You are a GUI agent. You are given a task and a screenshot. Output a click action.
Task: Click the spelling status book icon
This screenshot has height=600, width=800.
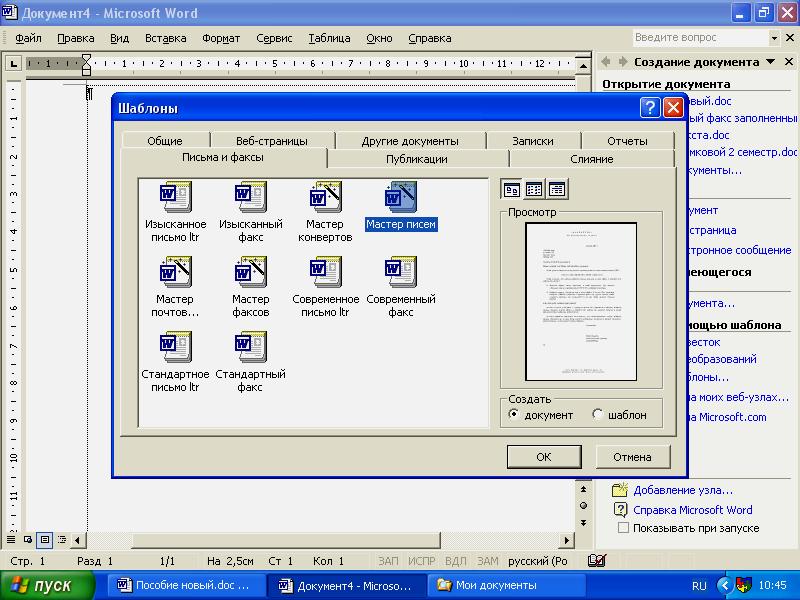click(596, 561)
